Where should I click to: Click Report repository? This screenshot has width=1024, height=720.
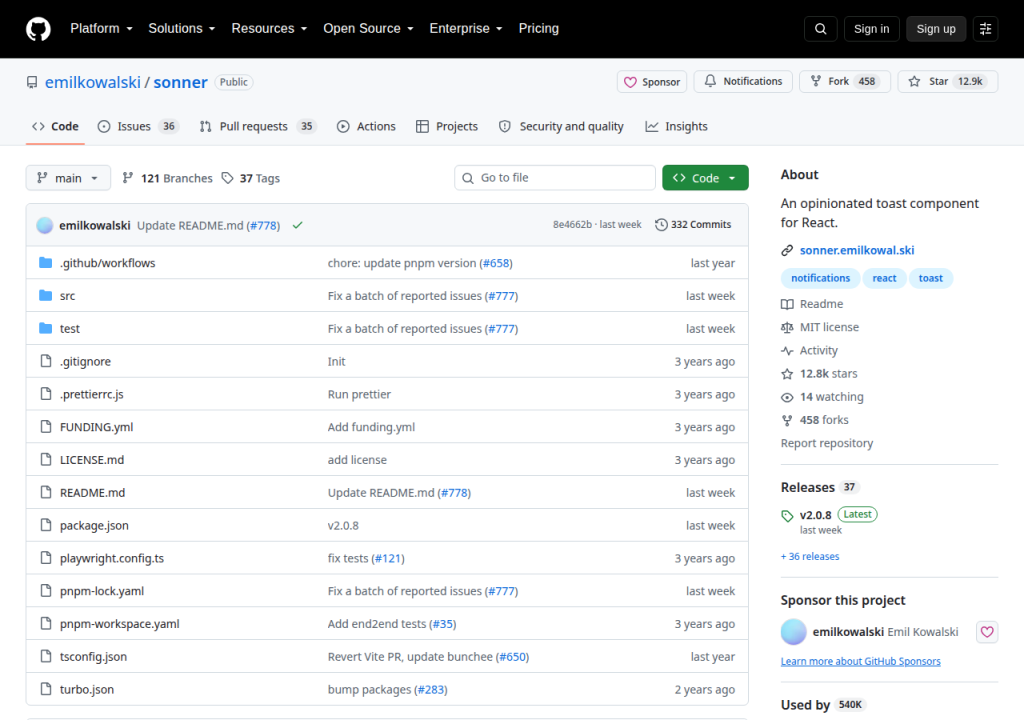[827, 444]
